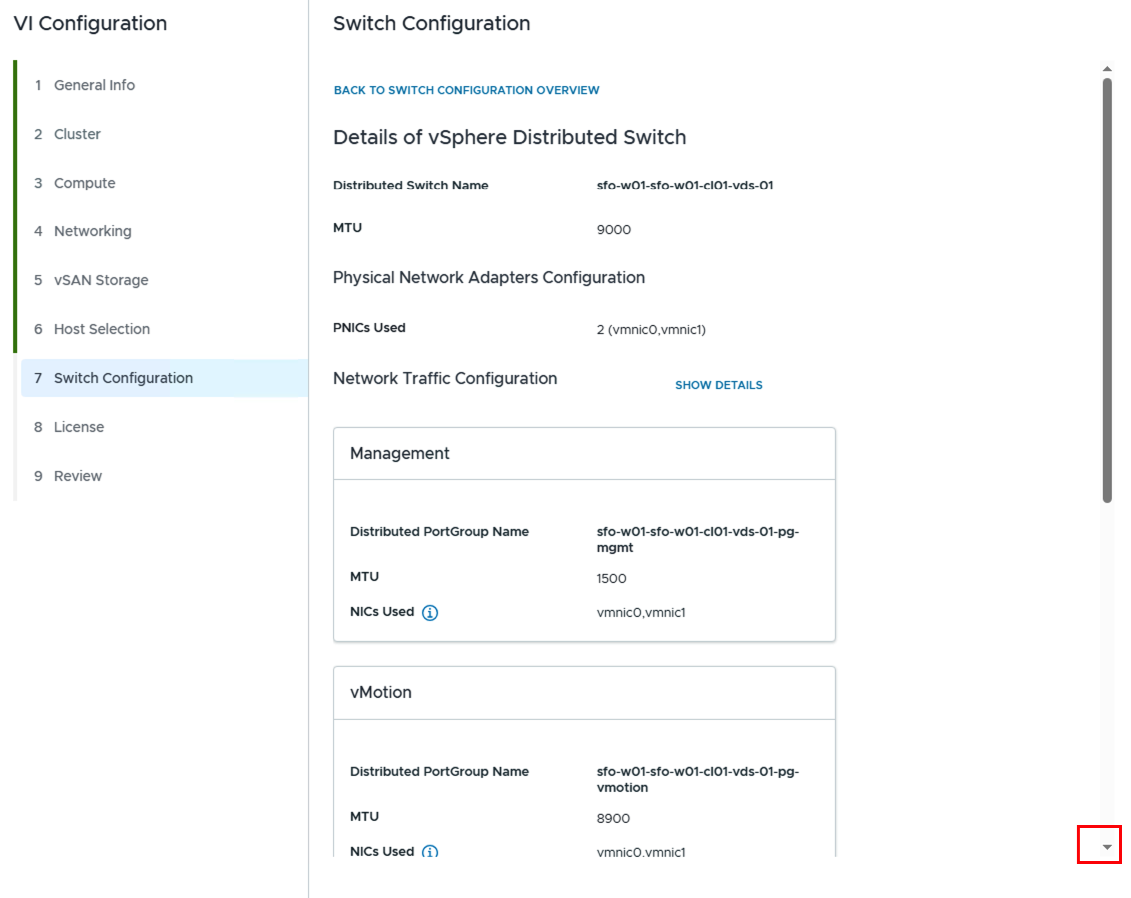
Task: Click the scroll down arrow
Action: click(x=1106, y=846)
